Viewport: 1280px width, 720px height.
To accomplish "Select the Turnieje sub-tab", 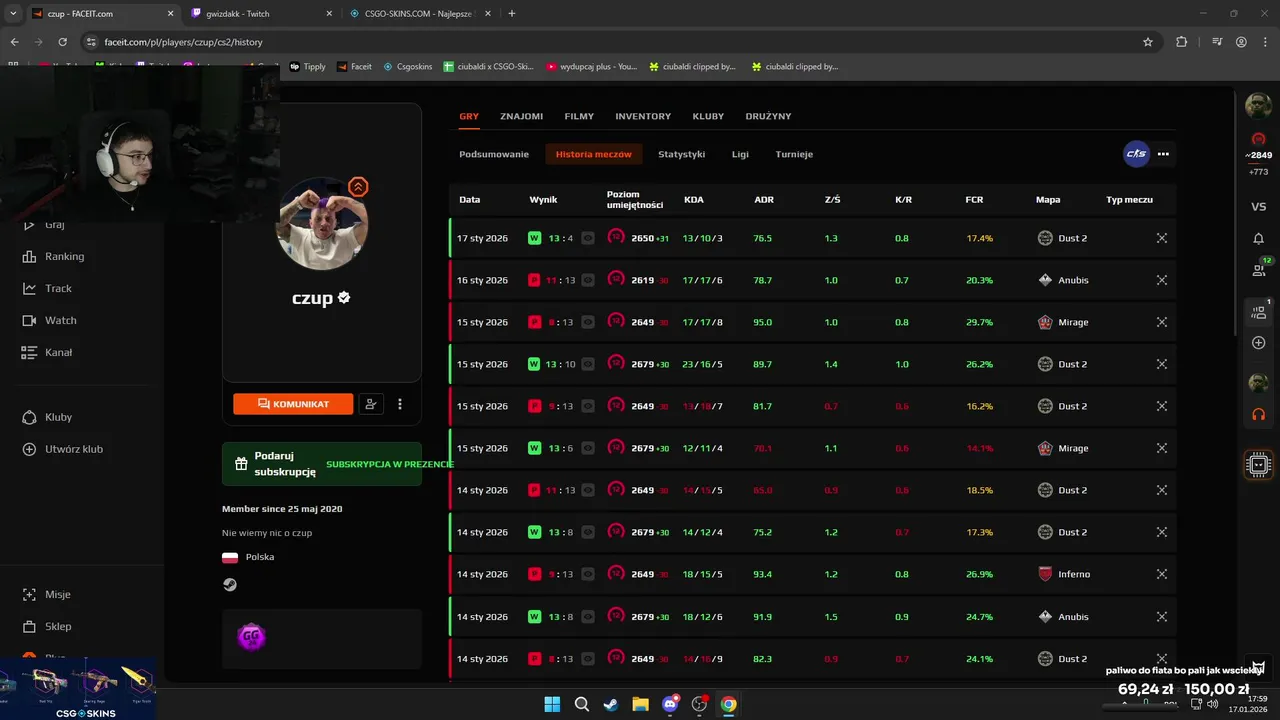I will (x=794, y=154).
